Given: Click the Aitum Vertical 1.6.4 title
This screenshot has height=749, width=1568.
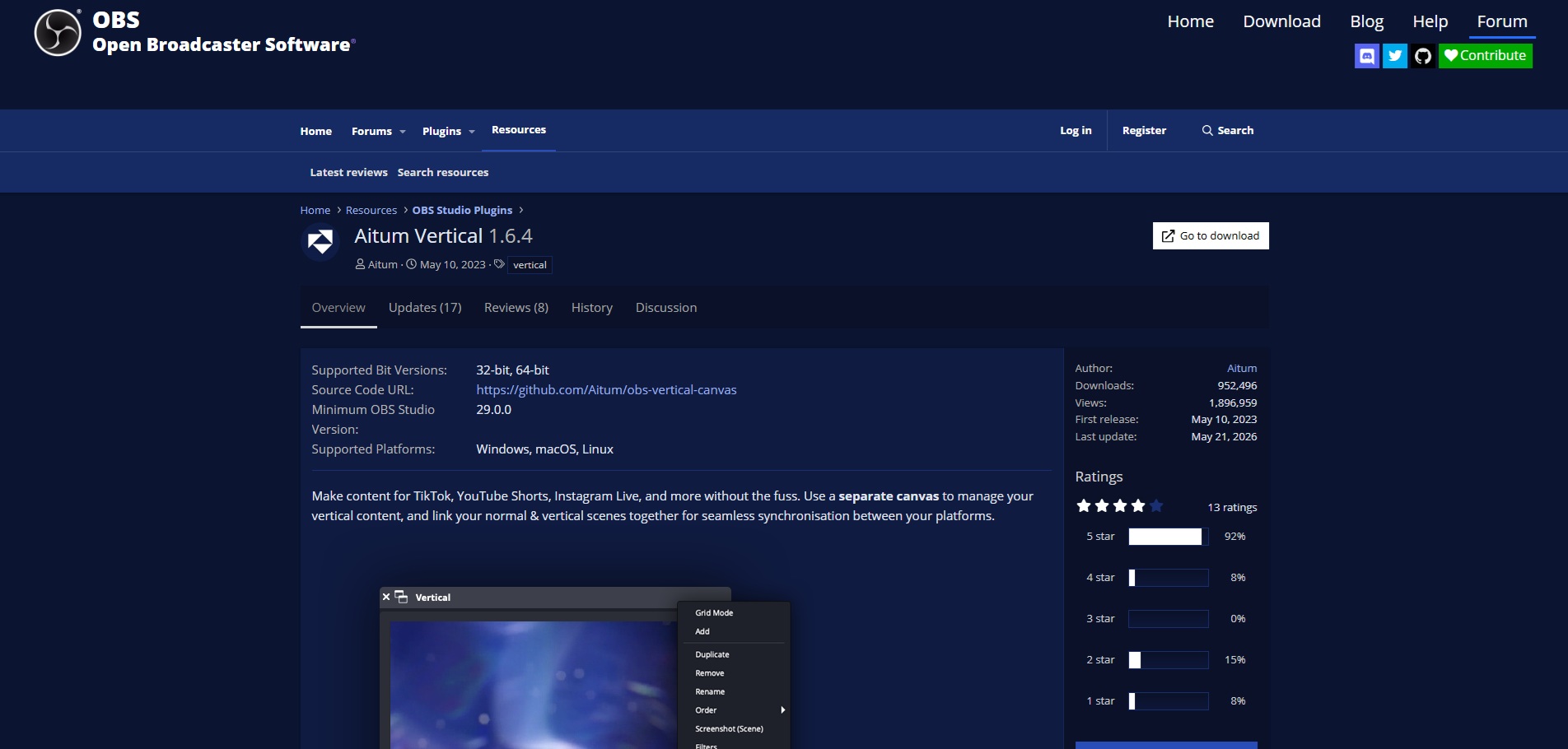Looking at the screenshot, I should (x=443, y=236).
